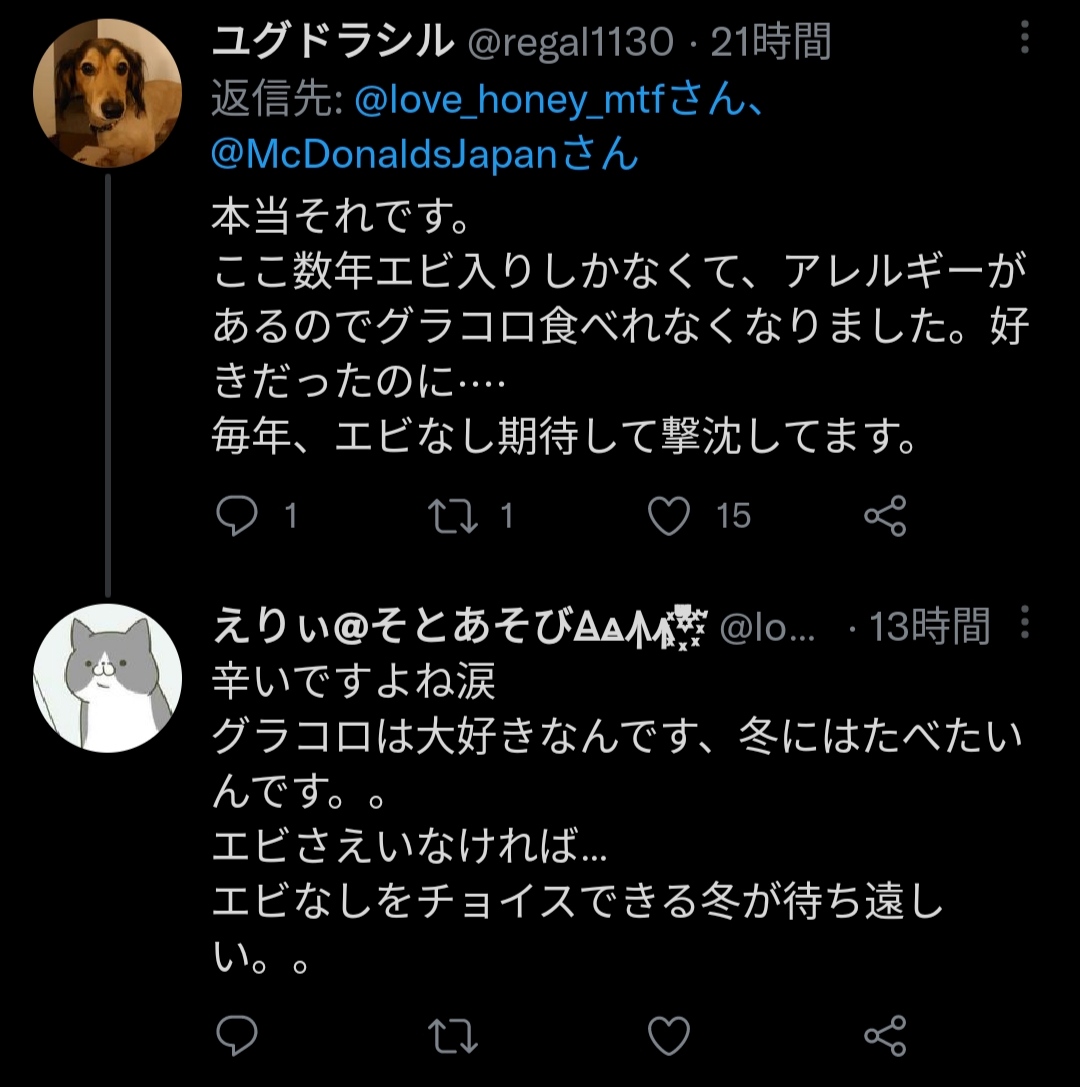Share the second tweet by えりぃ

[885, 1034]
